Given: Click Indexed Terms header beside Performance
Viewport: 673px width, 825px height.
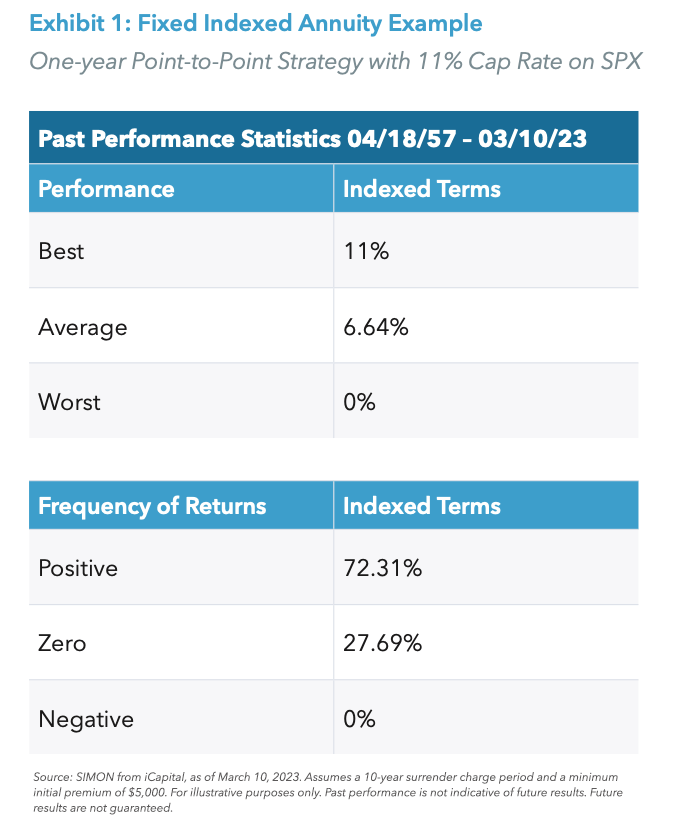Looking at the screenshot, I should pyautogui.click(x=422, y=189).
